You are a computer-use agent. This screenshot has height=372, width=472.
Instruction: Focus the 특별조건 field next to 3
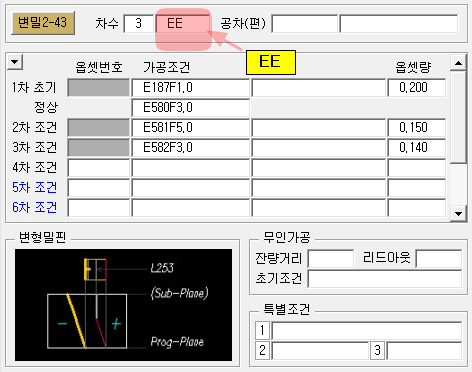(x=424, y=351)
